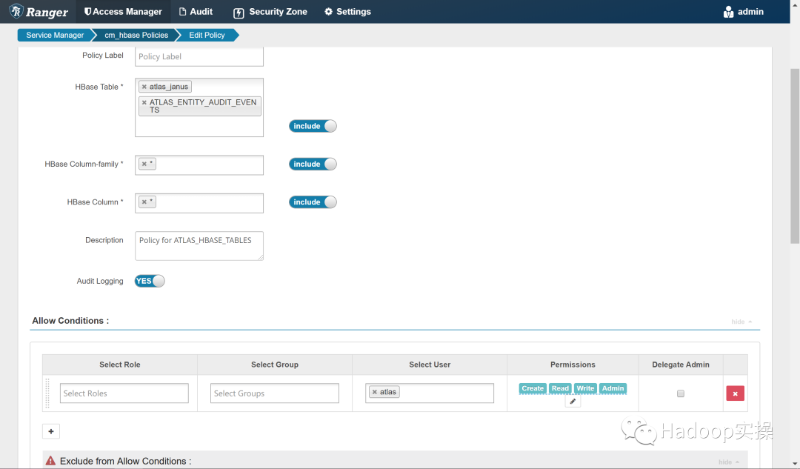Toggle include switch for HBase Table
Viewport: 800px width, 469px height.
pyautogui.click(x=313, y=126)
